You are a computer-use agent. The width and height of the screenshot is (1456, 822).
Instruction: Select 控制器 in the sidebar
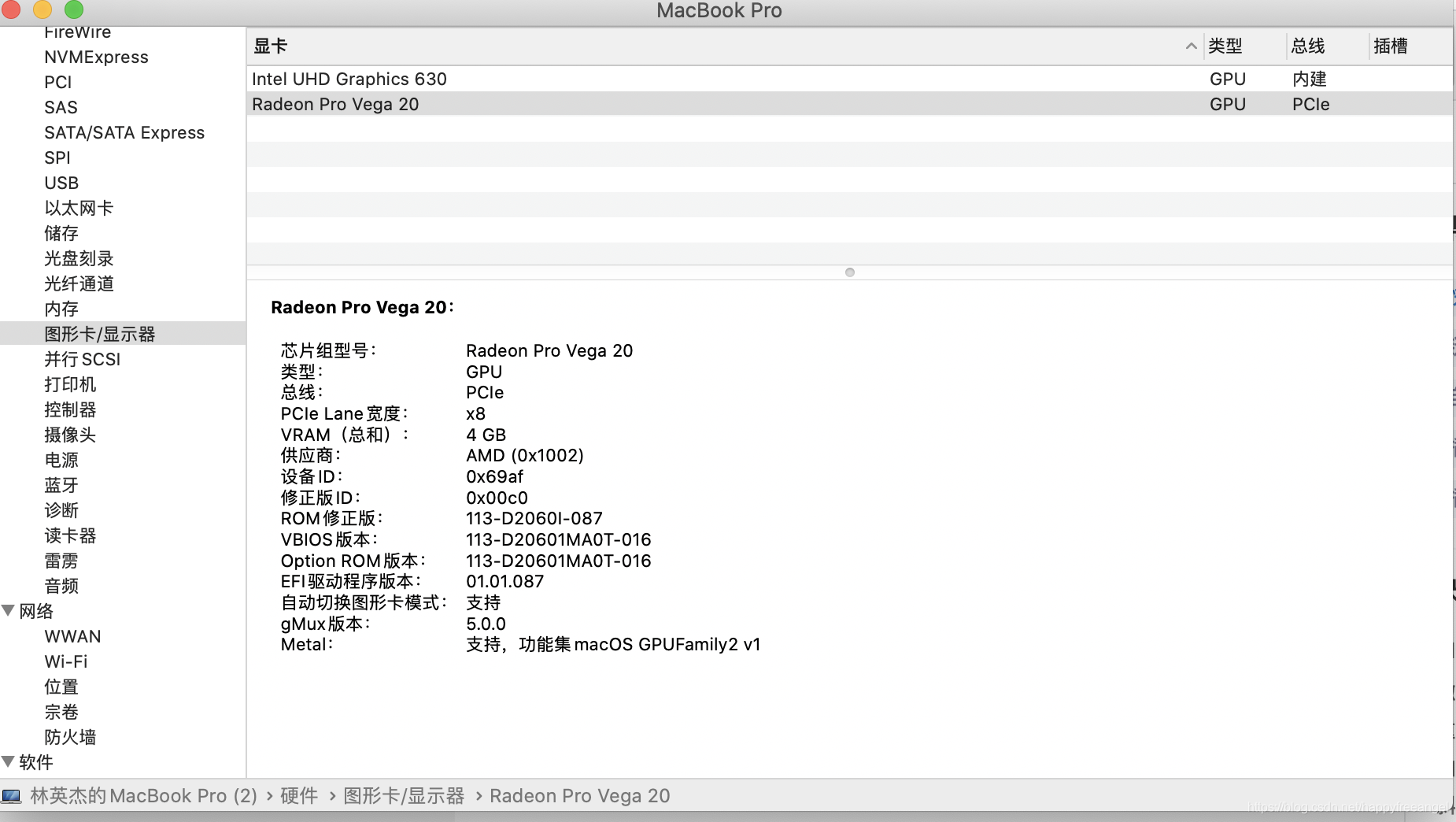coord(70,410)
